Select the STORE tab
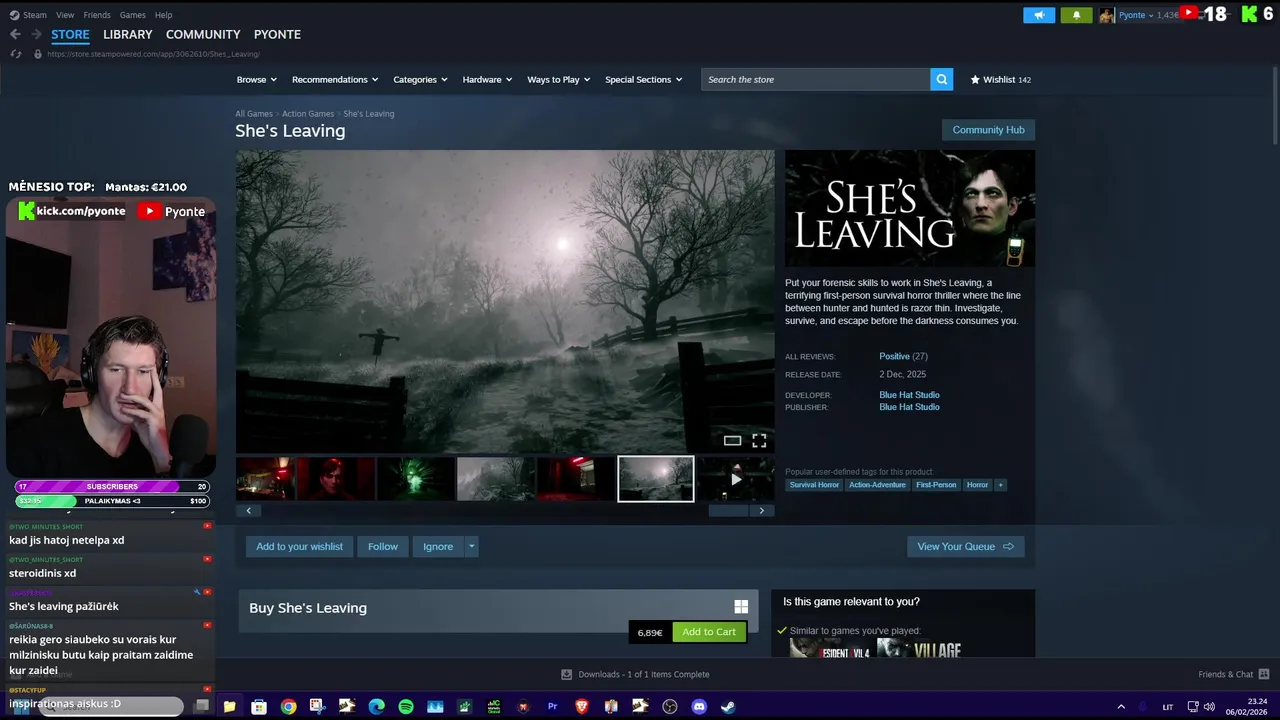This screenshot has height=720, width=1280. [70, 34]
